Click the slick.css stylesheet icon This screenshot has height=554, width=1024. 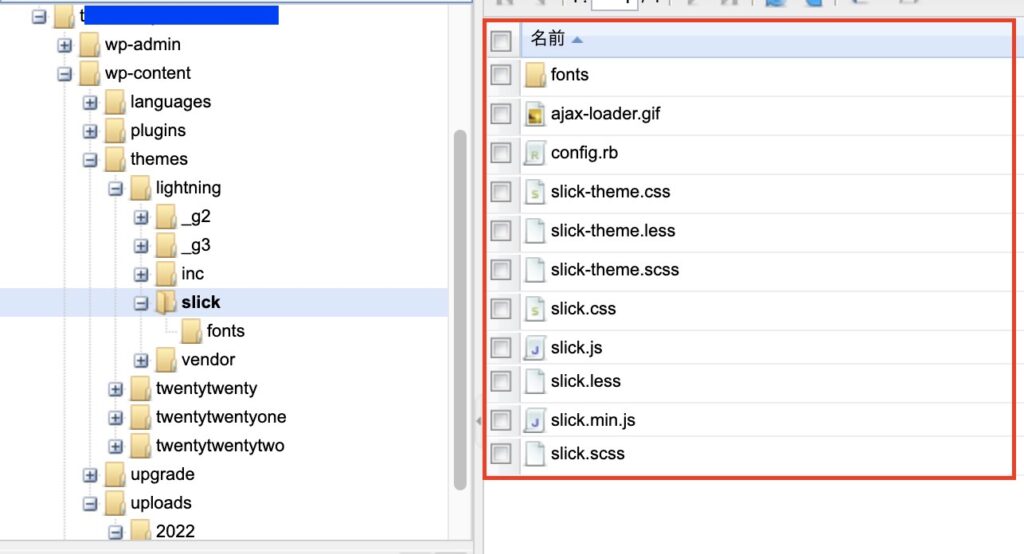[535, 309]
